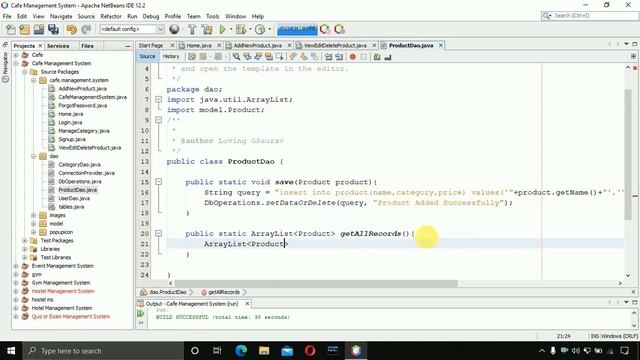The height and width of the screenshot is (360, 640).
Task: Click the Task View taskbar icon
Action: click(x=217, y=351)
